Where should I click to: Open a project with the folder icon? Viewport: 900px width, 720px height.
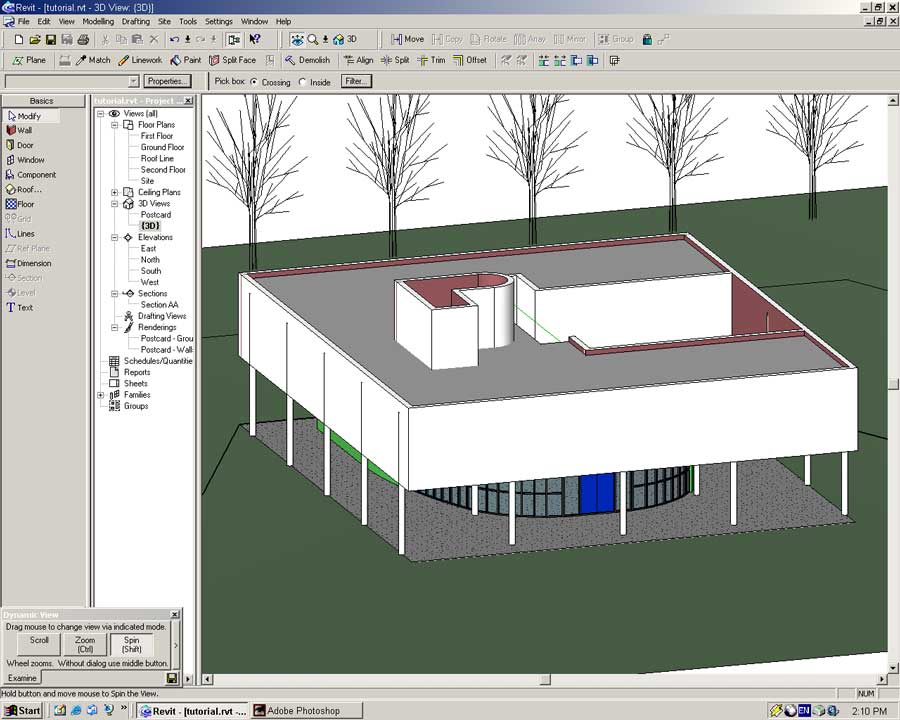click(35, 40)
